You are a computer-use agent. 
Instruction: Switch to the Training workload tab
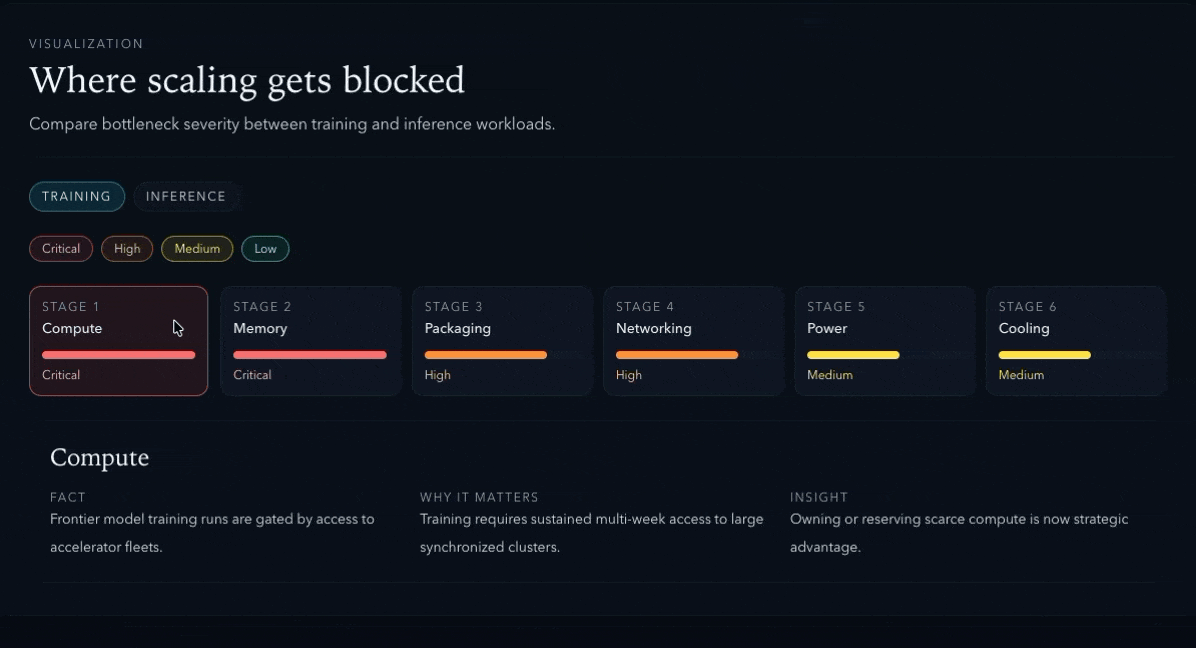(77, 197)
